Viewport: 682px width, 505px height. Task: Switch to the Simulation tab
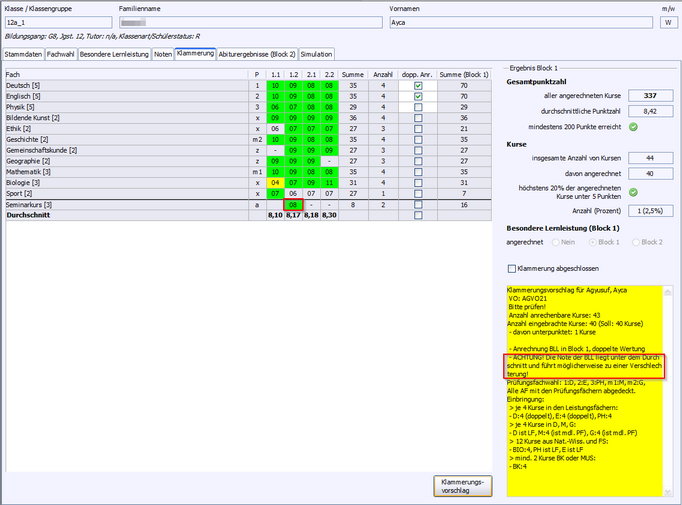[x=316, y=54]
